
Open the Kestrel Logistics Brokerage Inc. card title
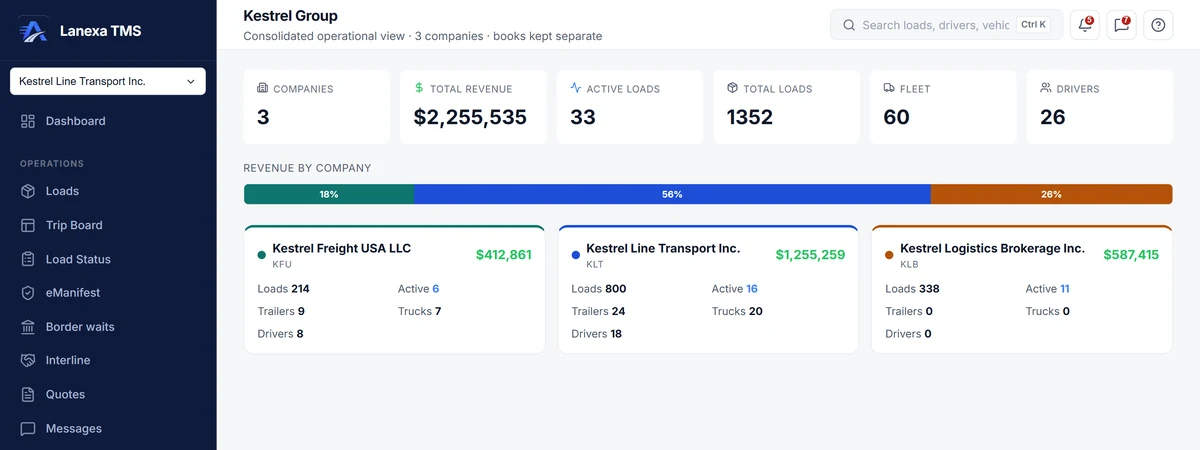click(x=992, y=248)
